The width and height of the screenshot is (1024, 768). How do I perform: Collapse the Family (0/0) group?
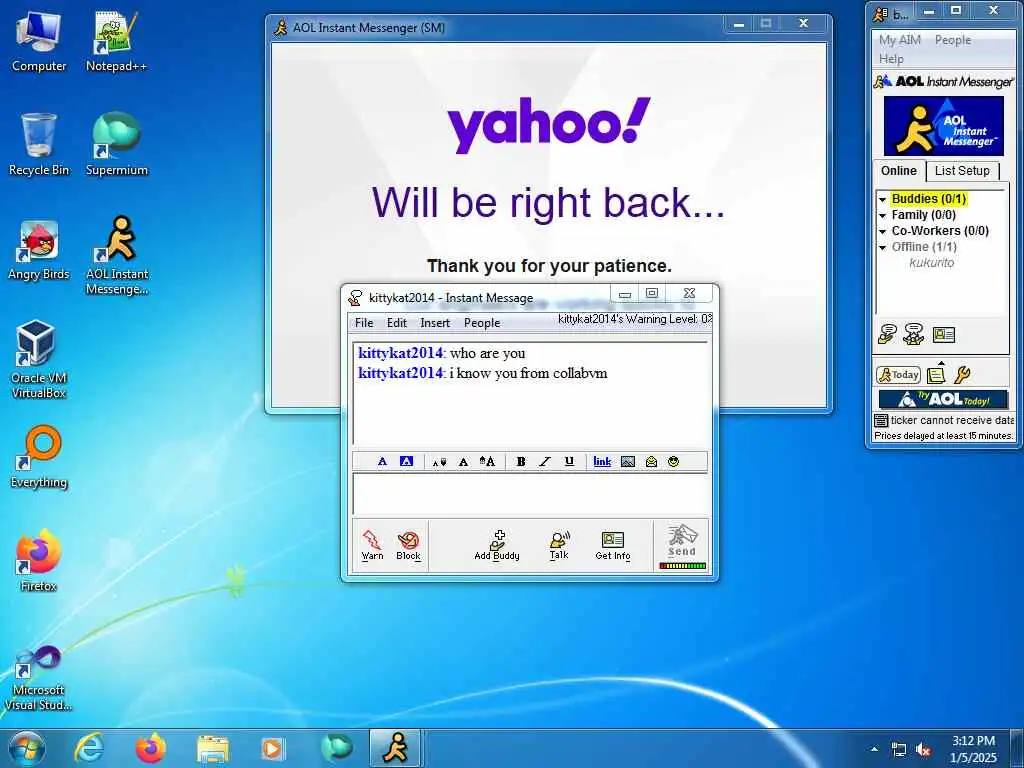(882, 215)
